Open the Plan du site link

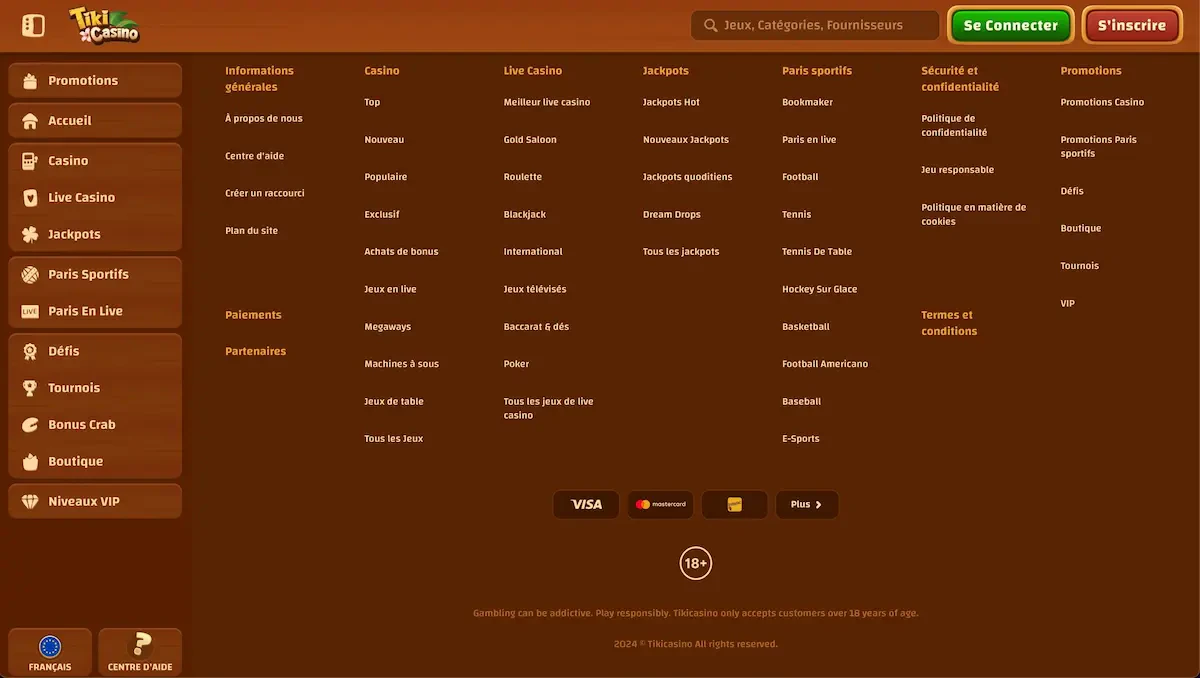[252, 231]
